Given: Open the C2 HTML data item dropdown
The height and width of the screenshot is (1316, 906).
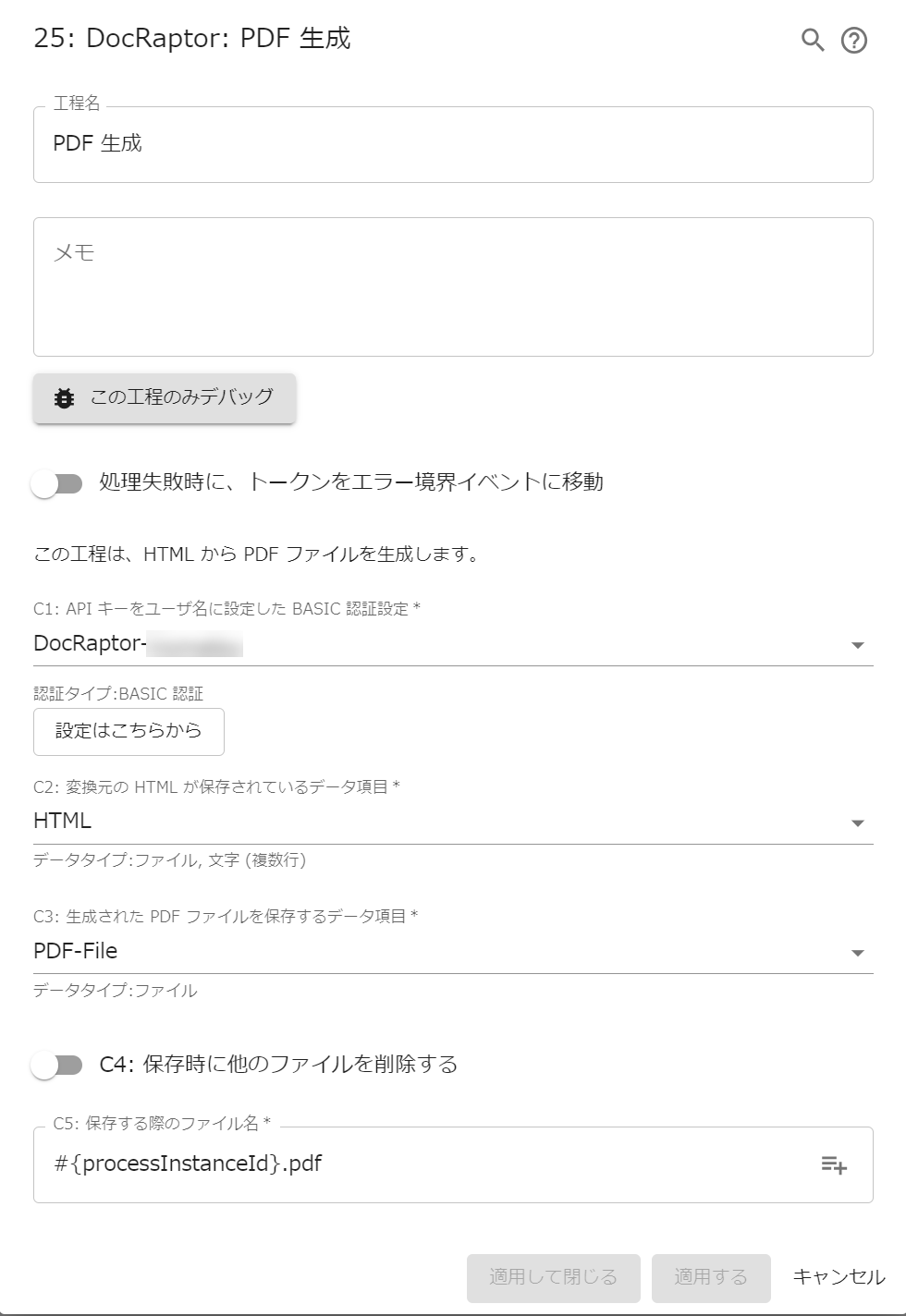Looking at the screenshot, I should pos(859,821).
